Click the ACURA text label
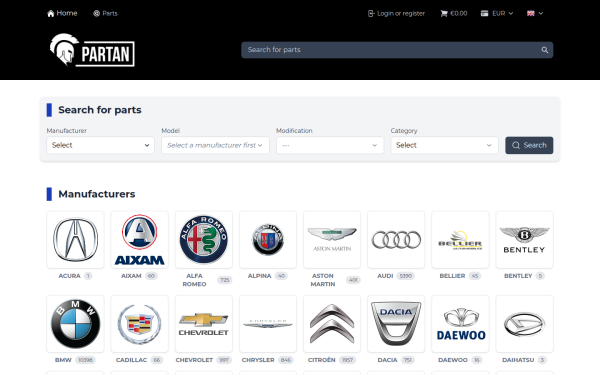Viewport: 600px width, 375px height. (x=69, y=276)
